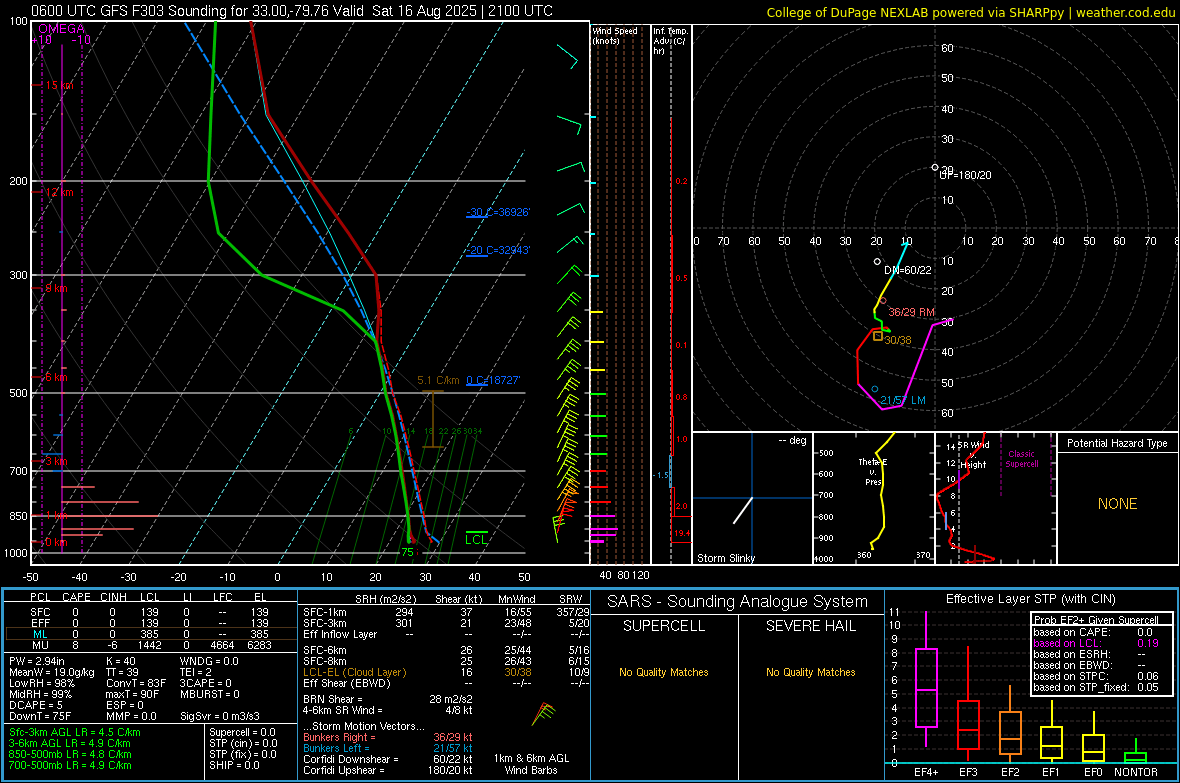Click the BRN Shear value line
This screenshot has width=1180, height=783.
coord(388,699)
